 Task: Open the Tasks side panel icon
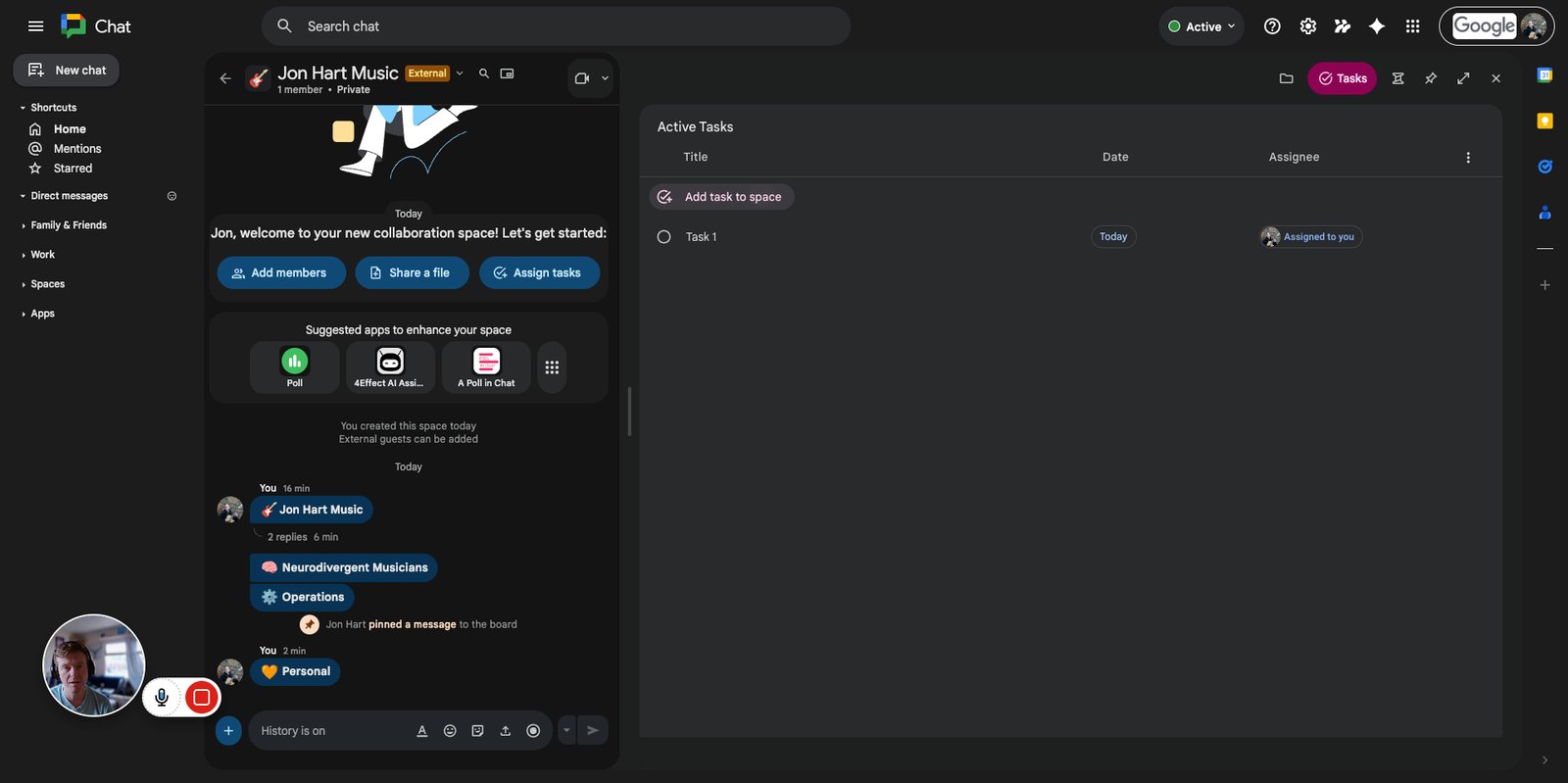click(x=1544, y=167)
